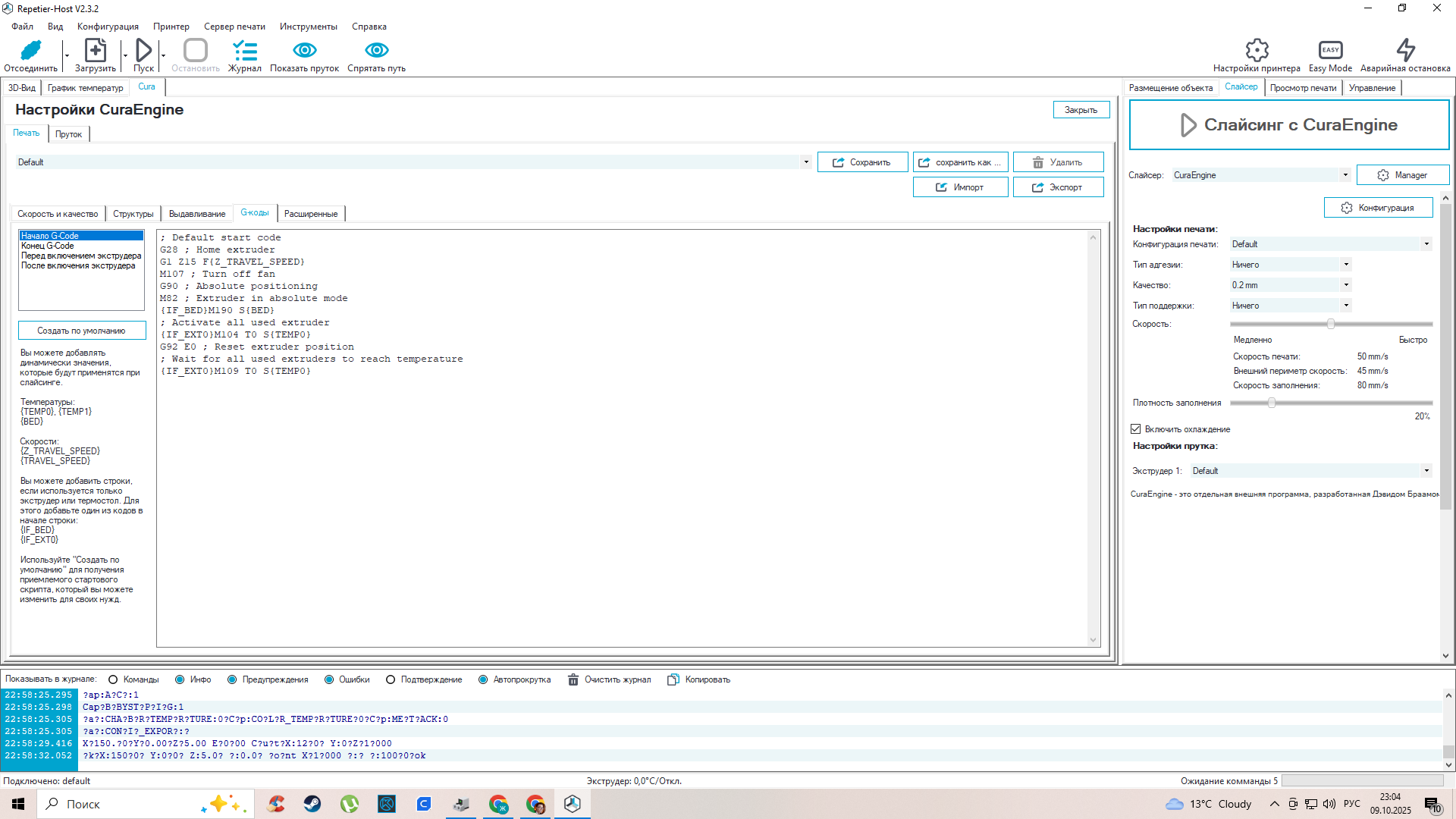
Task: Switch to the Выдавливание tab
Action: click(197, 214)
